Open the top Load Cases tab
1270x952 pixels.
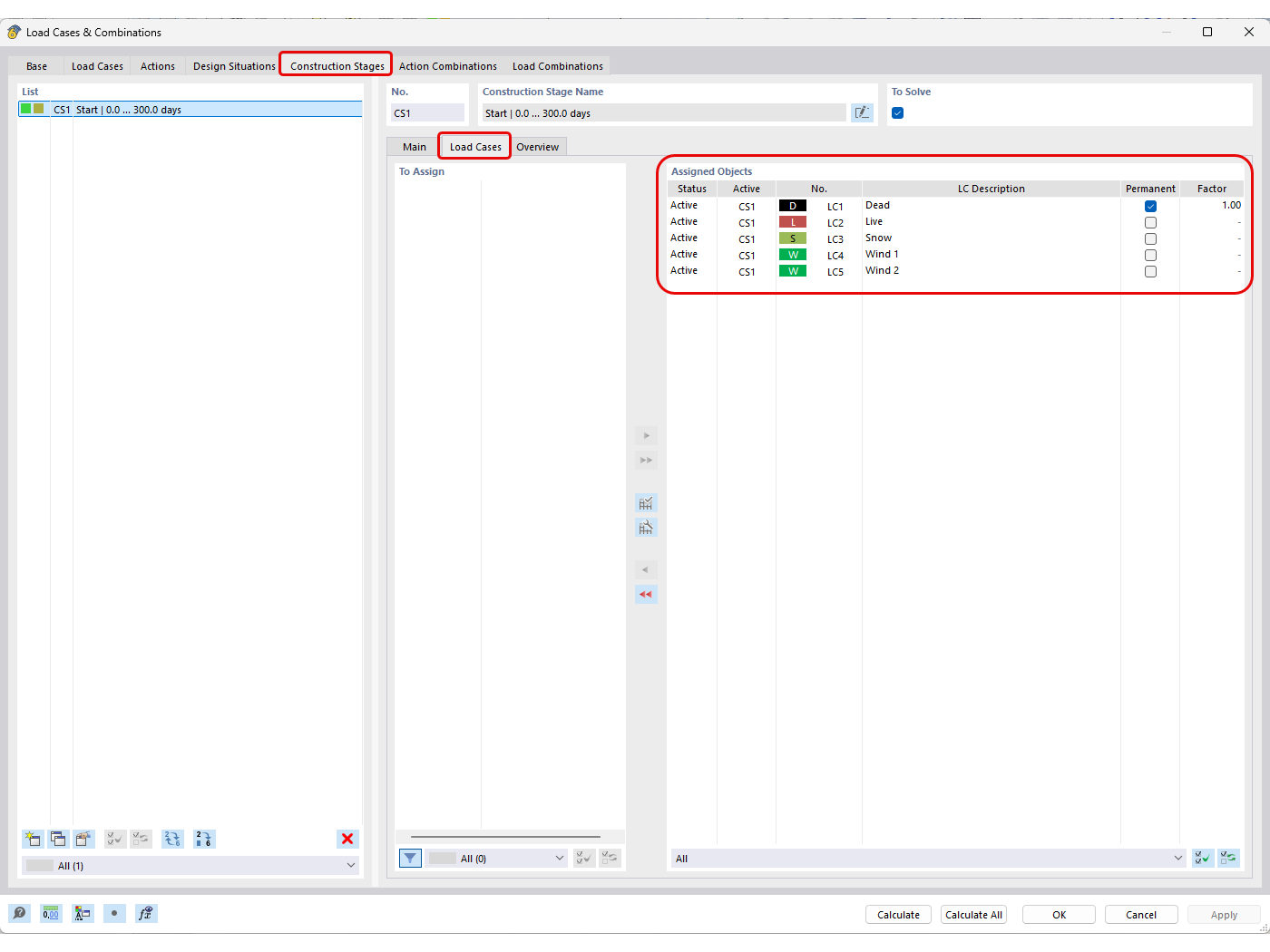tap(97, 66)
